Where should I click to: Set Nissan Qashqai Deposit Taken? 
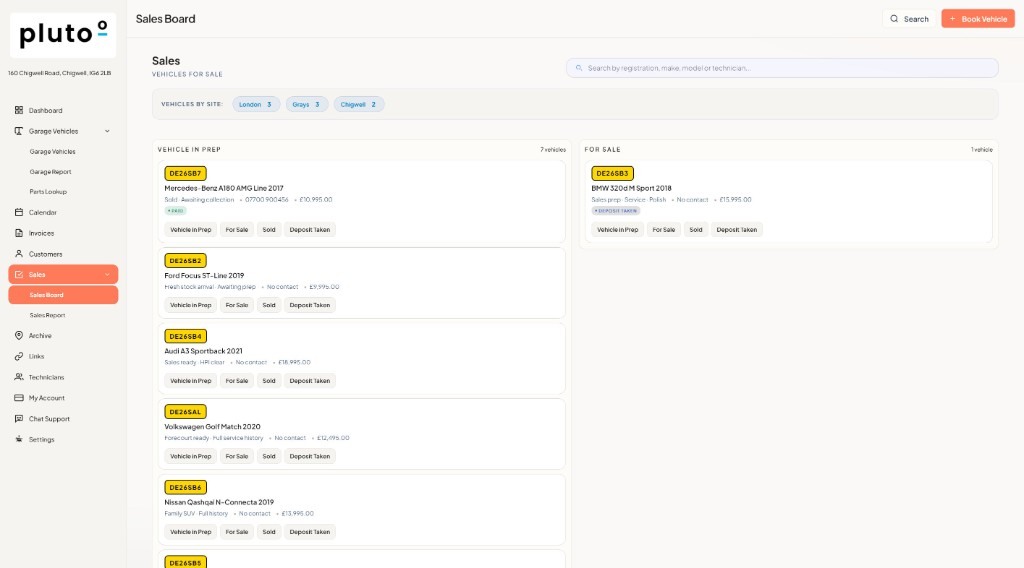(x=310, y=532)
